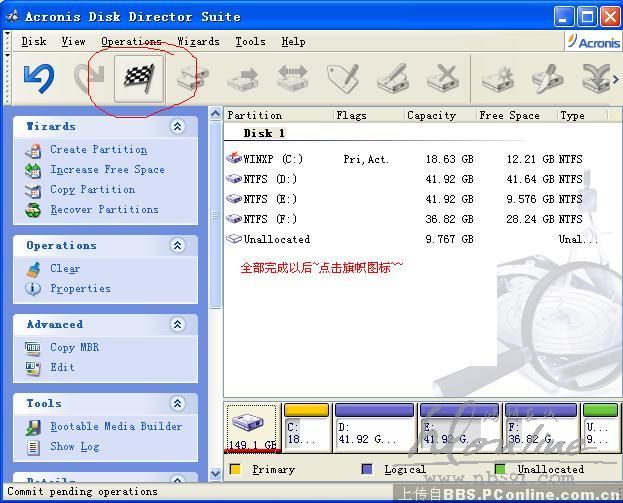Select the D: partition block in disk map
Image resolution: width=623 pixels, height=503 pixels.
[x=374, y=428]
